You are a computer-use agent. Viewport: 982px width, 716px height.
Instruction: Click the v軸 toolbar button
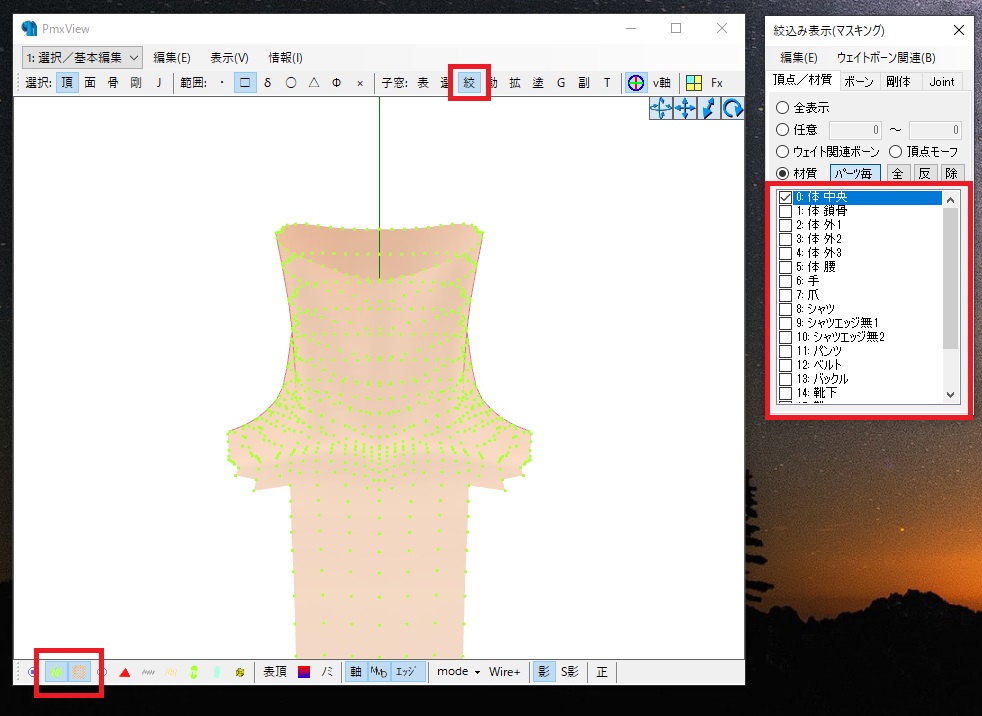[661, 83]
